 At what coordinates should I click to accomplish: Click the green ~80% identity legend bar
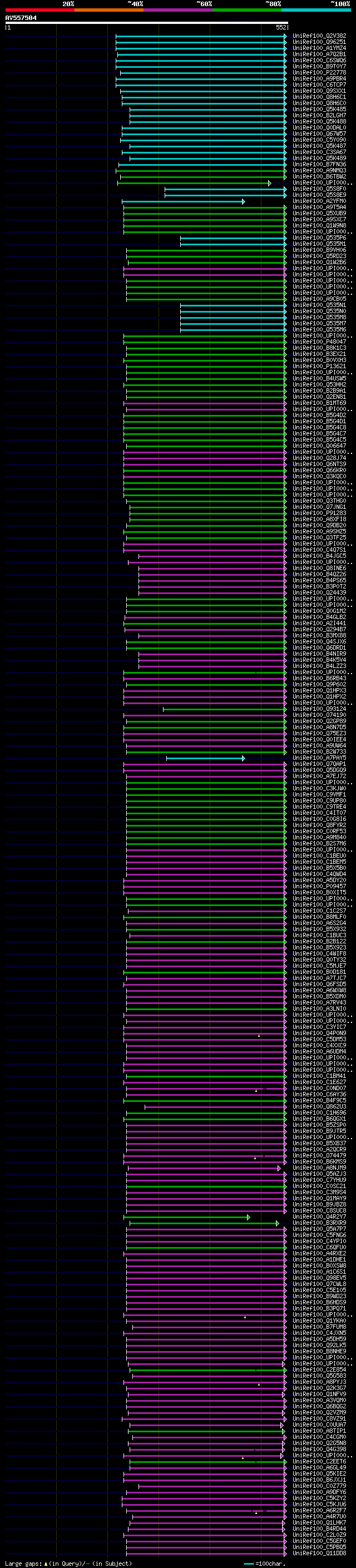coord(247,10)
